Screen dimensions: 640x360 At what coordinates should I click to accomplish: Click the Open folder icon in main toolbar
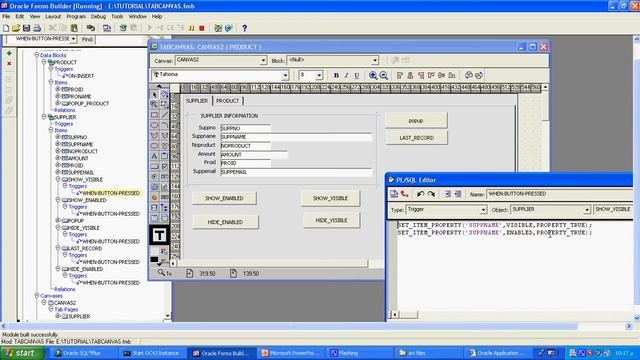[16, 28]
